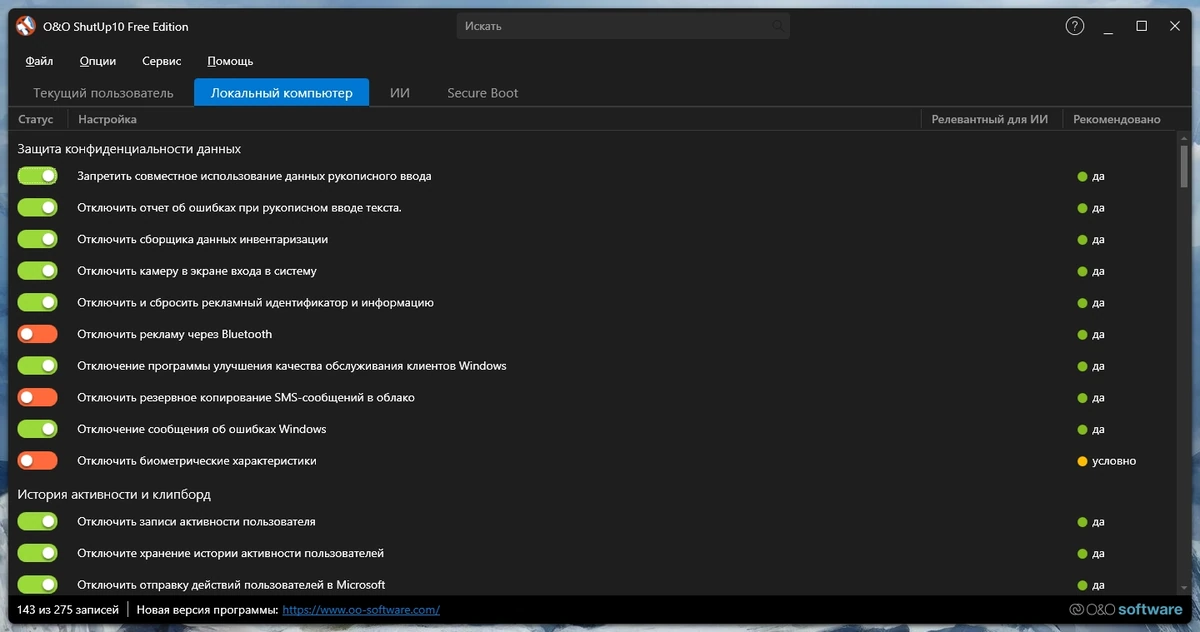This screenshot has width=1200, height=632.
Task: Sort by the Настройка column header
Action: pos(107,120)
